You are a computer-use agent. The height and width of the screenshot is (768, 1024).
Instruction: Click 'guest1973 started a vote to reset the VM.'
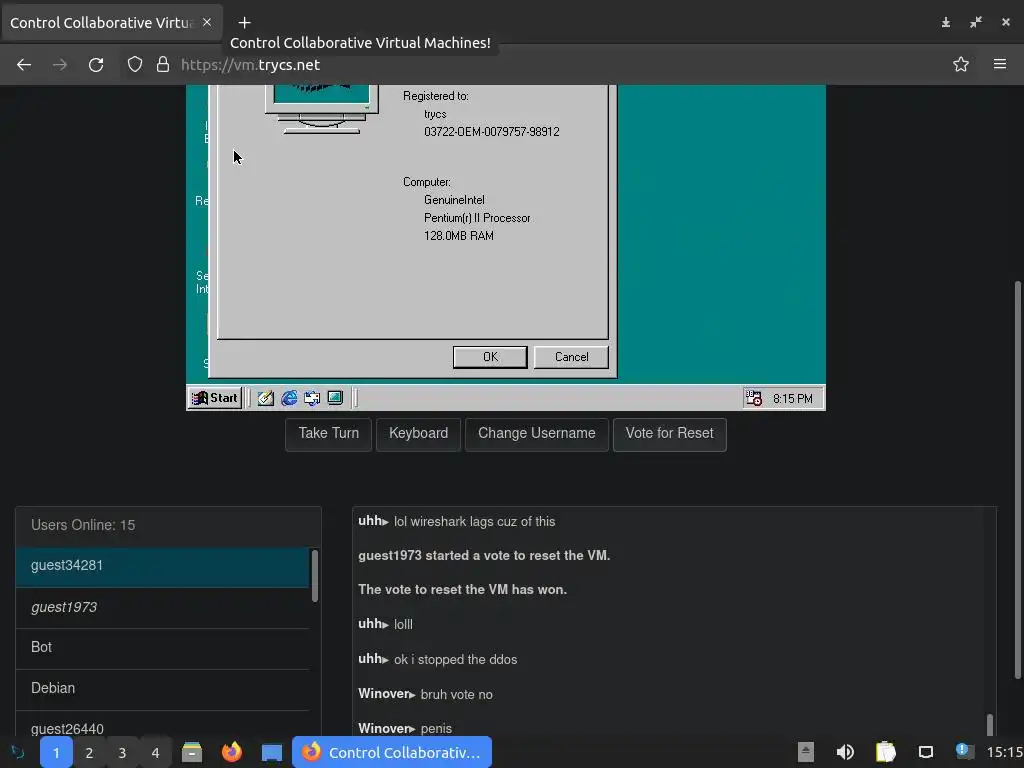tap(484, 556)
